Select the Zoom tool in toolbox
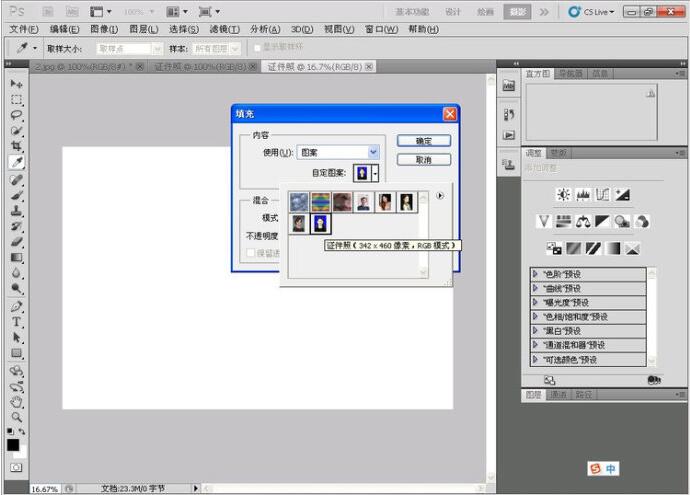690x495 pixels. pyautogui.click(x=16, y=417)
